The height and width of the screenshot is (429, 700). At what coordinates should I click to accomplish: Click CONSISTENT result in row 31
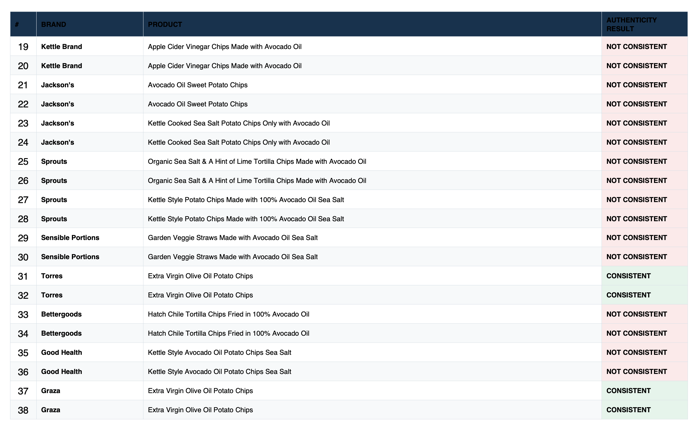(x=628, y=276)
